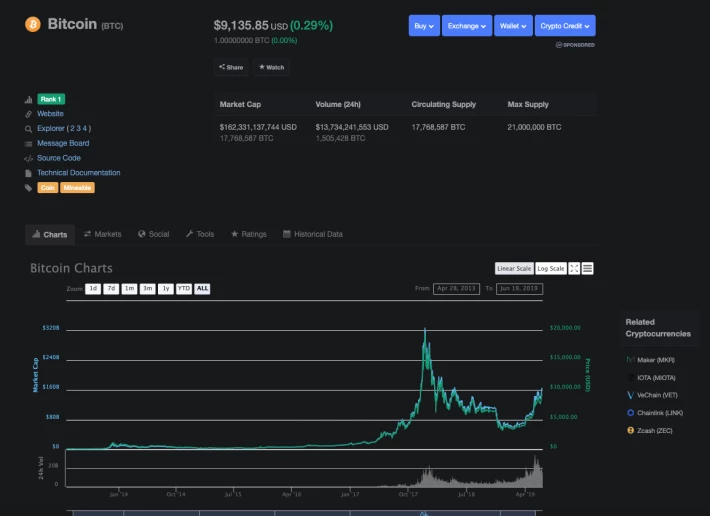Click the Circulating Supply 17,768,587 BTC
The width and height of the screenshot is (710, 516).
(x=438, y=127)
